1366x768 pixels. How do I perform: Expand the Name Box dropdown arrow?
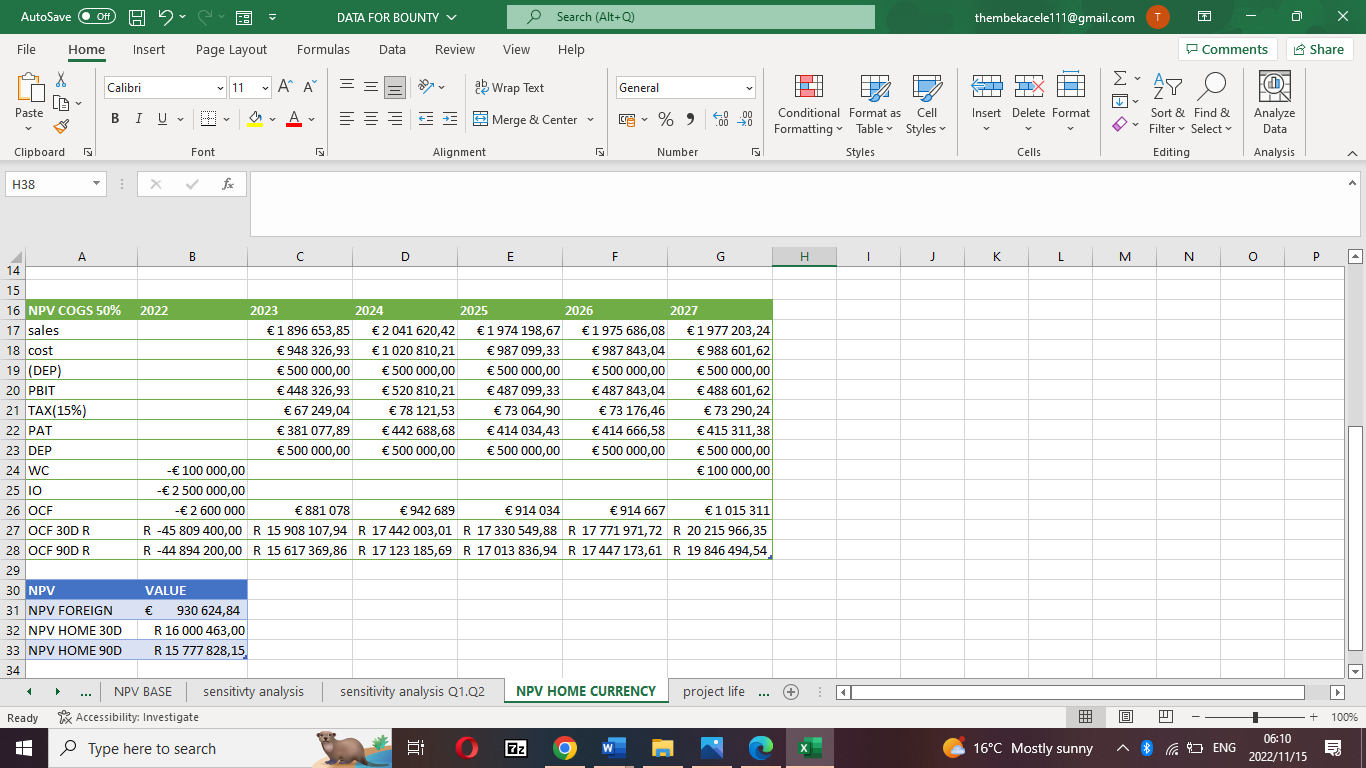[x=96, y=184]
